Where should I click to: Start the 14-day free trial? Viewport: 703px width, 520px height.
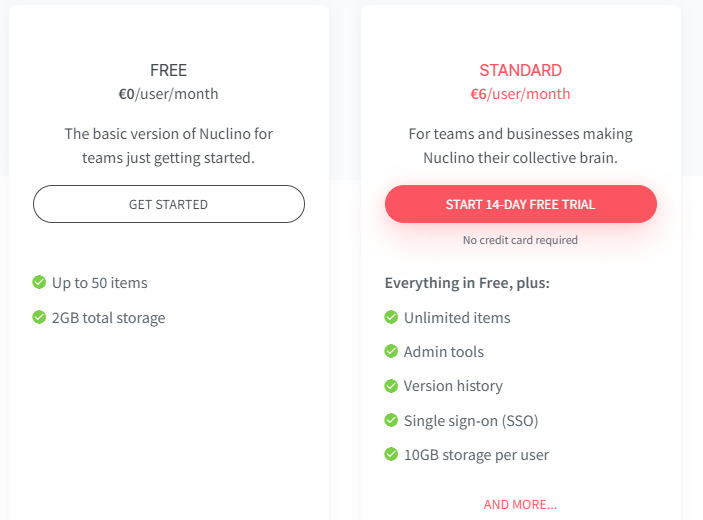(x=521, y=204)
